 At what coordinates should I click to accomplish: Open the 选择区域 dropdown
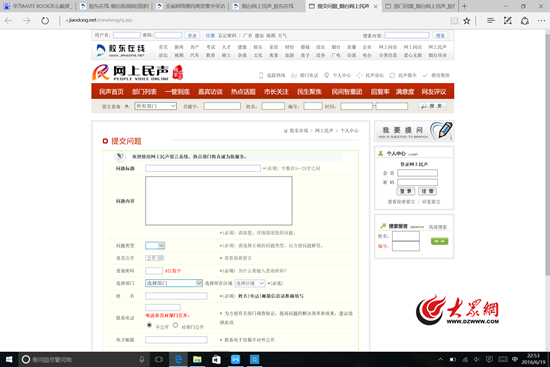pyautogui.click(x=250, y=283)
